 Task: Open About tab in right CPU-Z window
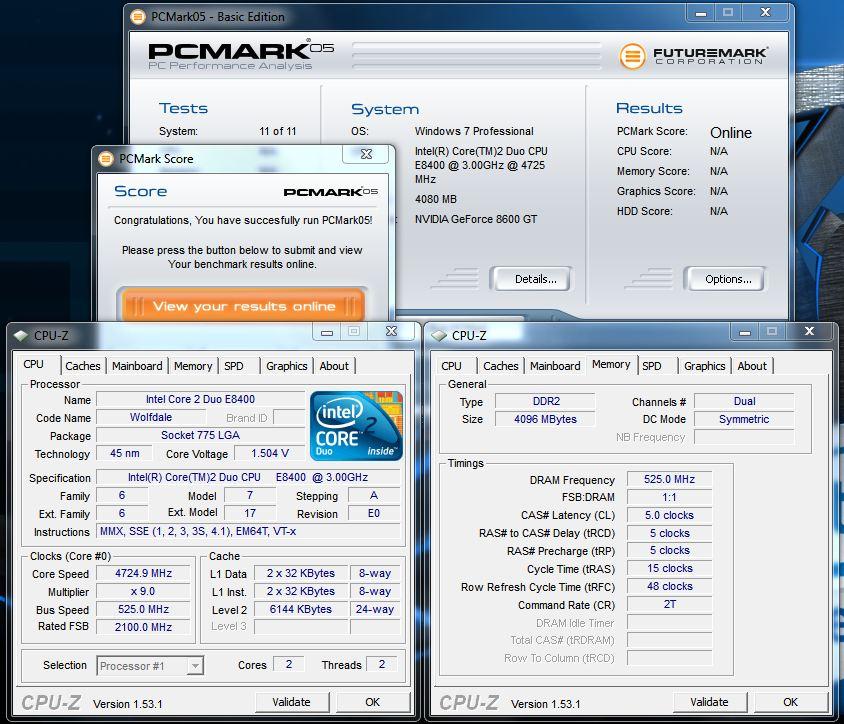point(752,366)
